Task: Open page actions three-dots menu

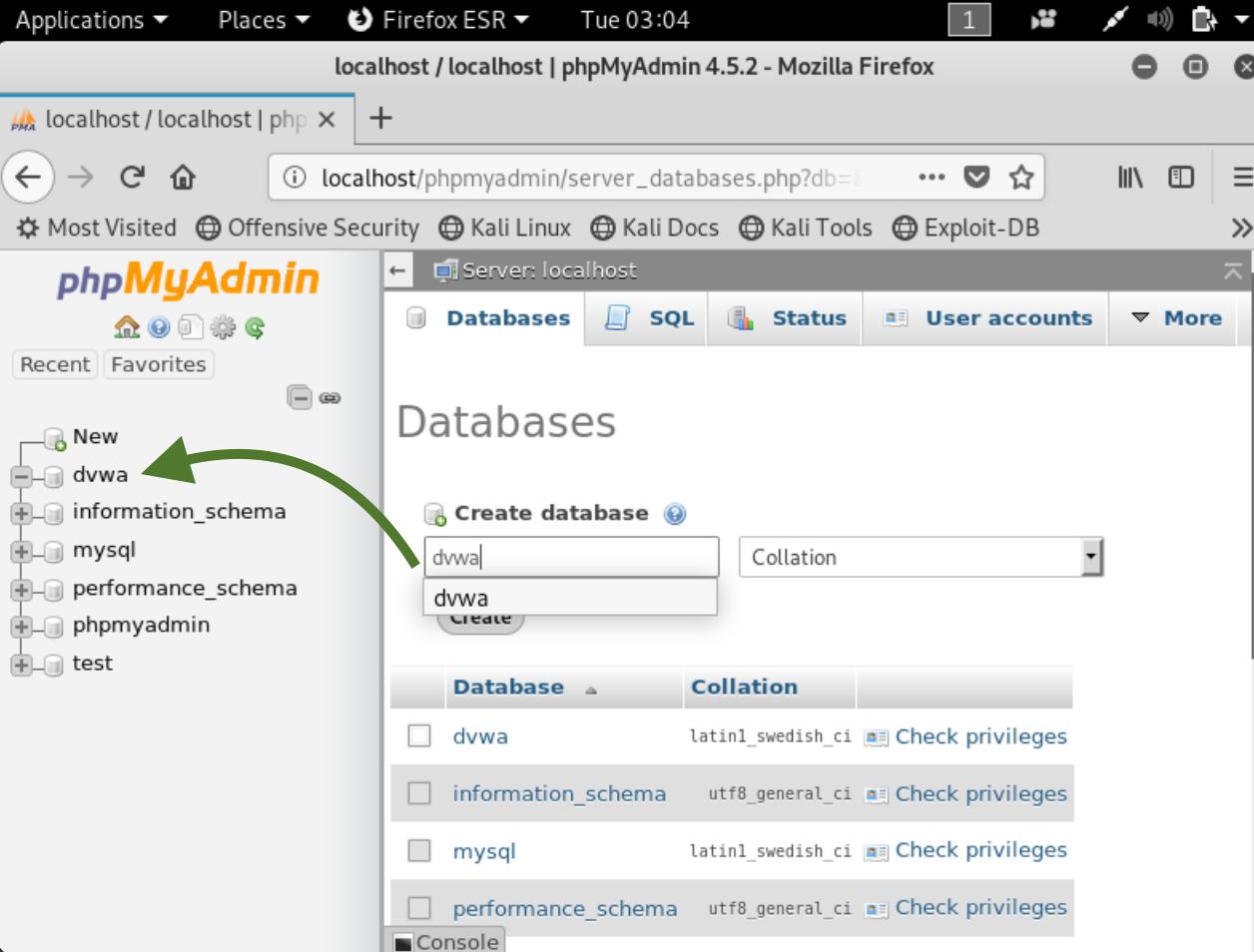Action: coord(932,178)
